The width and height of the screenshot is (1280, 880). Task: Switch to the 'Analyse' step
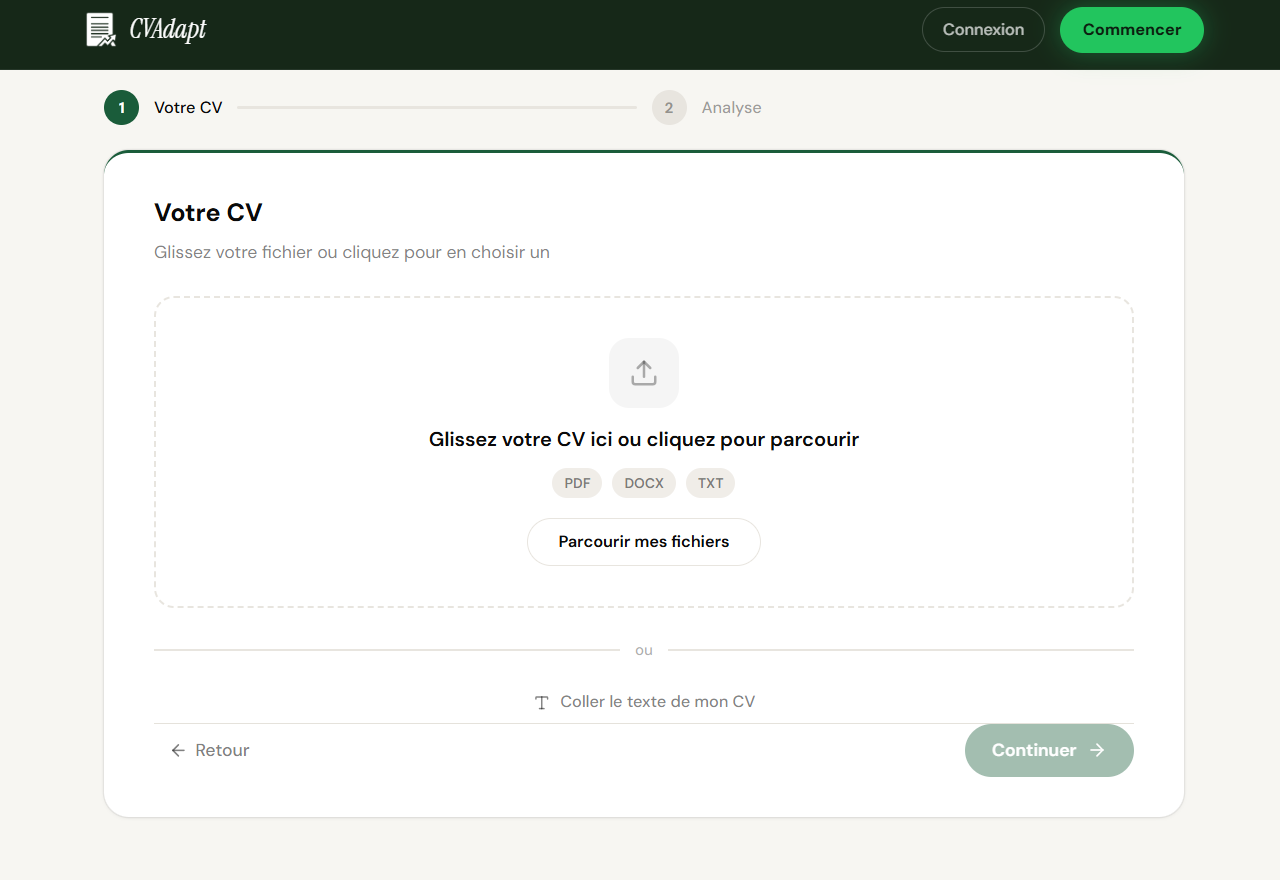731,107
